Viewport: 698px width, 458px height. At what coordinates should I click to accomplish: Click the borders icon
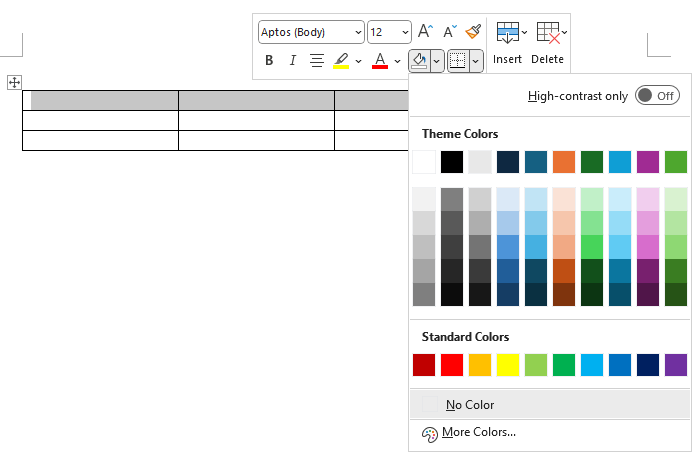pyautogui.click(x=458, y=61)
